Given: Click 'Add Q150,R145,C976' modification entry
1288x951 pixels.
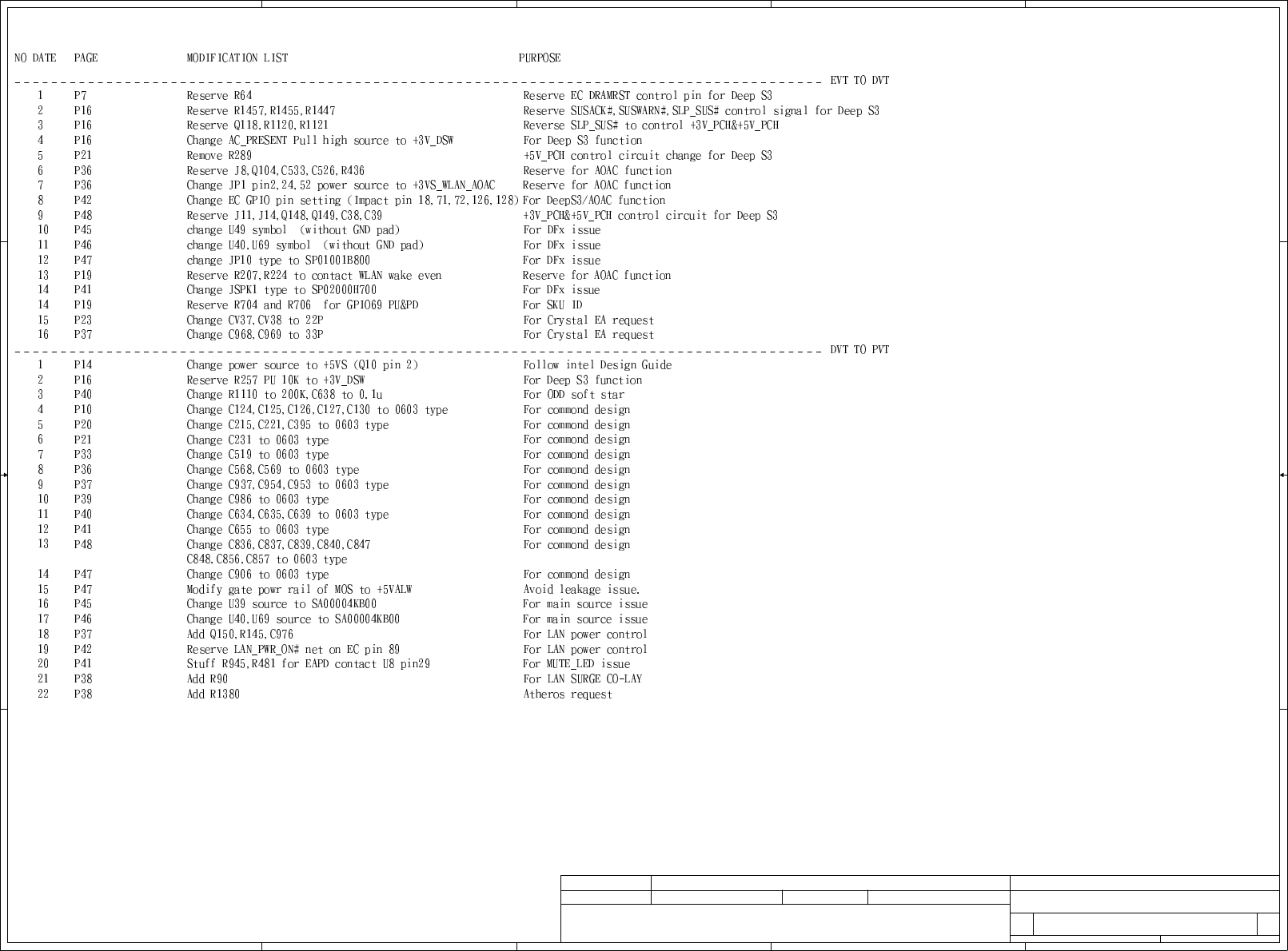Looking at the screenshot, I should [240, 634].
